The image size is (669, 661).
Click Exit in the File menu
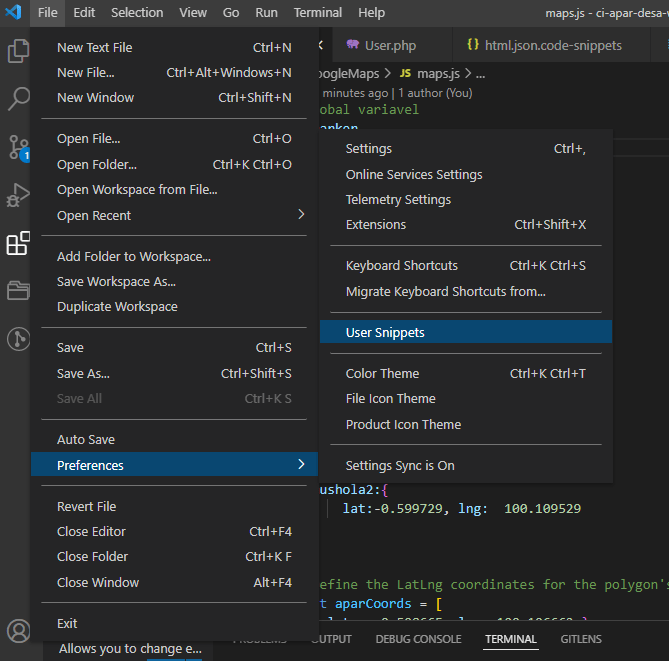tap(174, 623)
